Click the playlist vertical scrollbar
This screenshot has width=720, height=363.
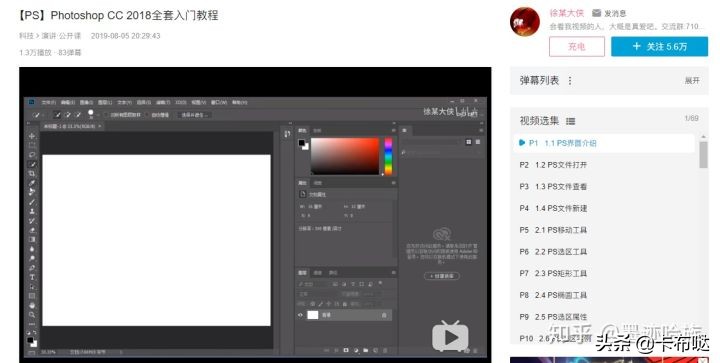pos(703,155)
